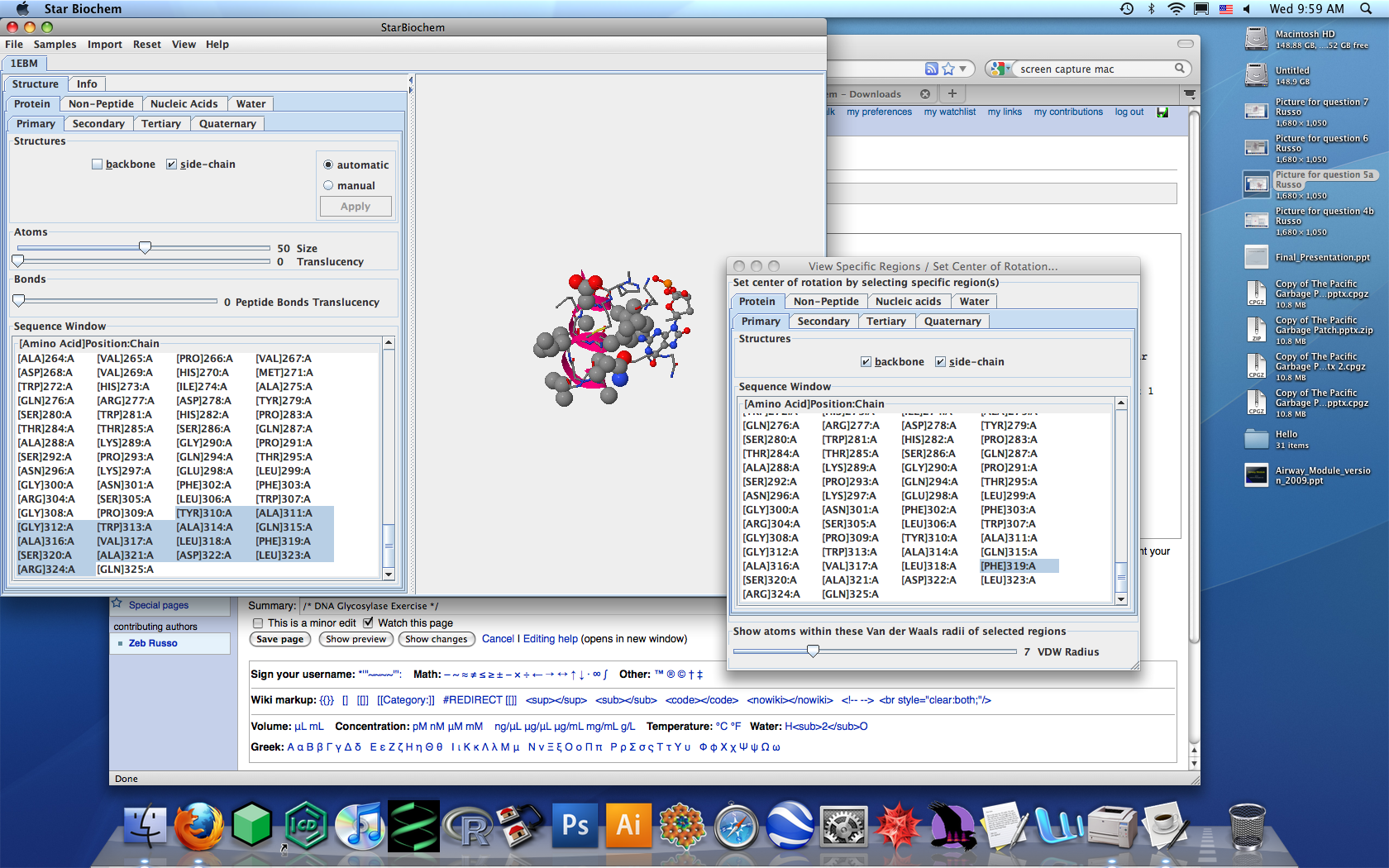Click the RSS feed icon in address bar

[x=932, y=69]
